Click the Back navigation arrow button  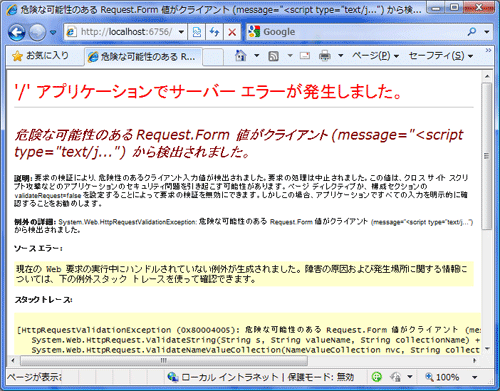tap(16, 32)
